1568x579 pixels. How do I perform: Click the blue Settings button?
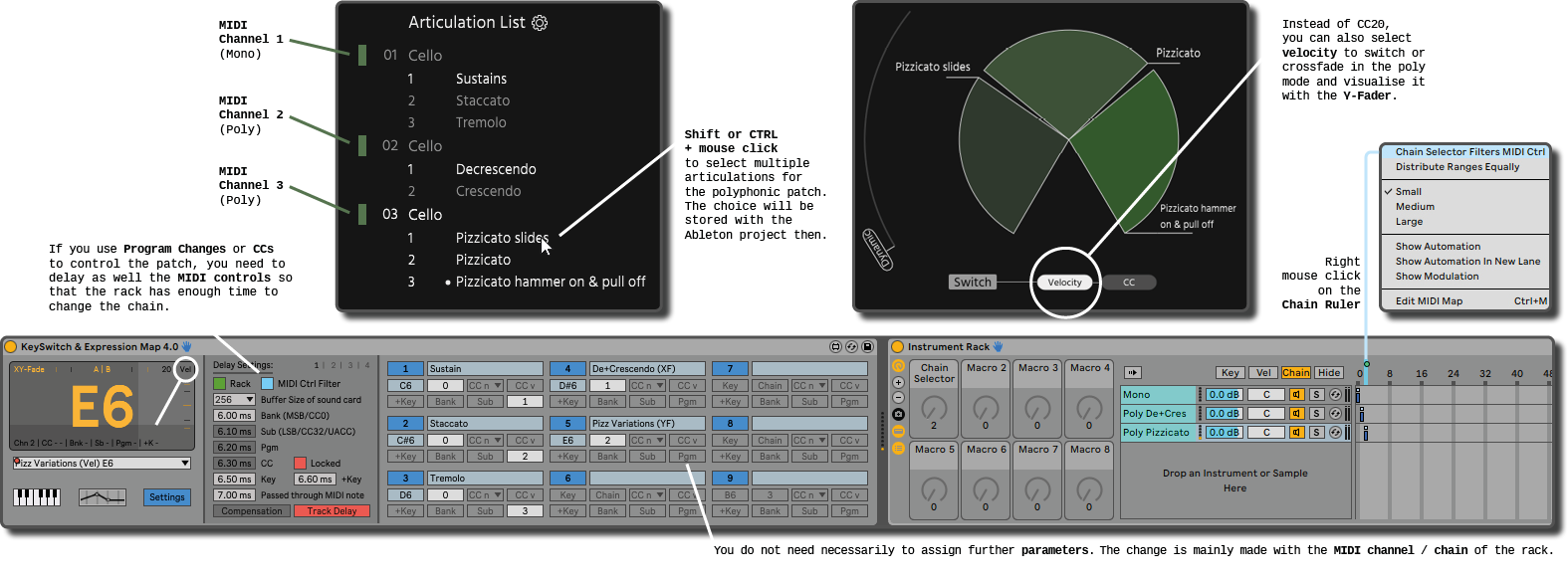167,497
